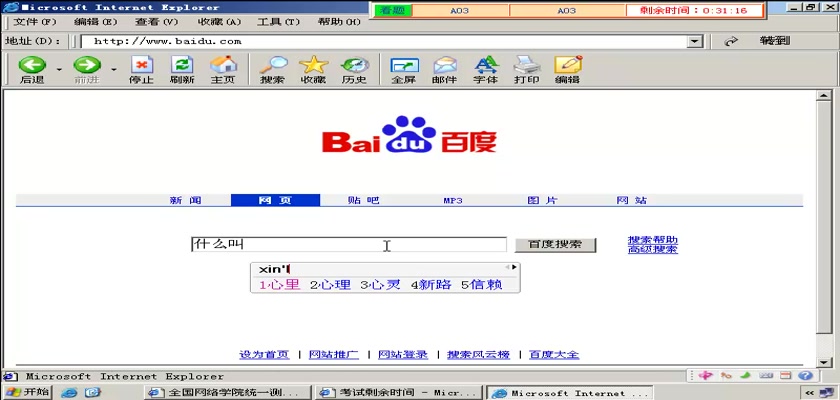Screen dimensions: 840x400
Task: Click in the Baidu search input field
Action: 349,245
